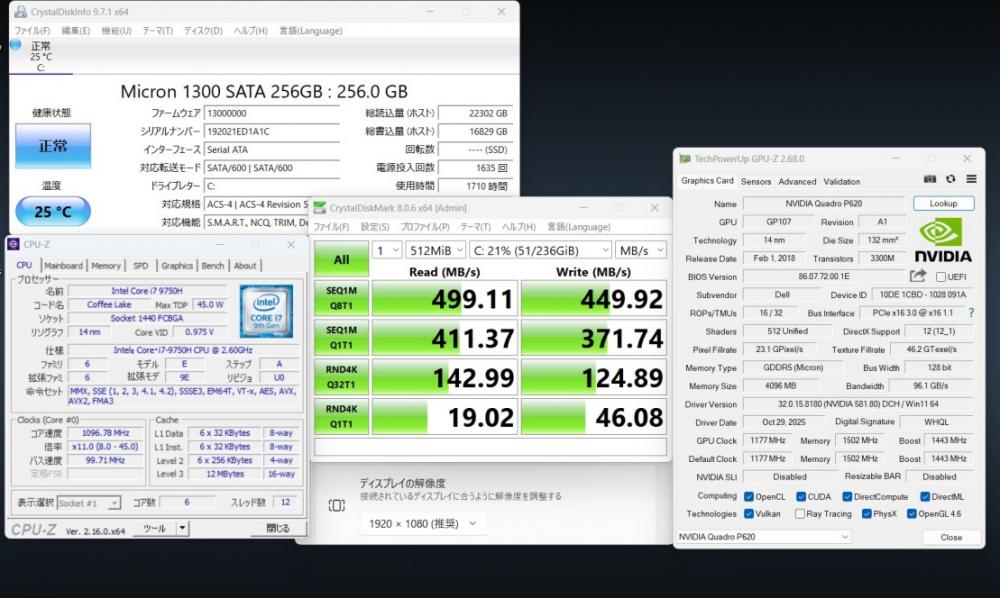This screenshot has width=1000, height=598.
Task: Open the GPU-Z hamburger menu
Action: [971, 181]
